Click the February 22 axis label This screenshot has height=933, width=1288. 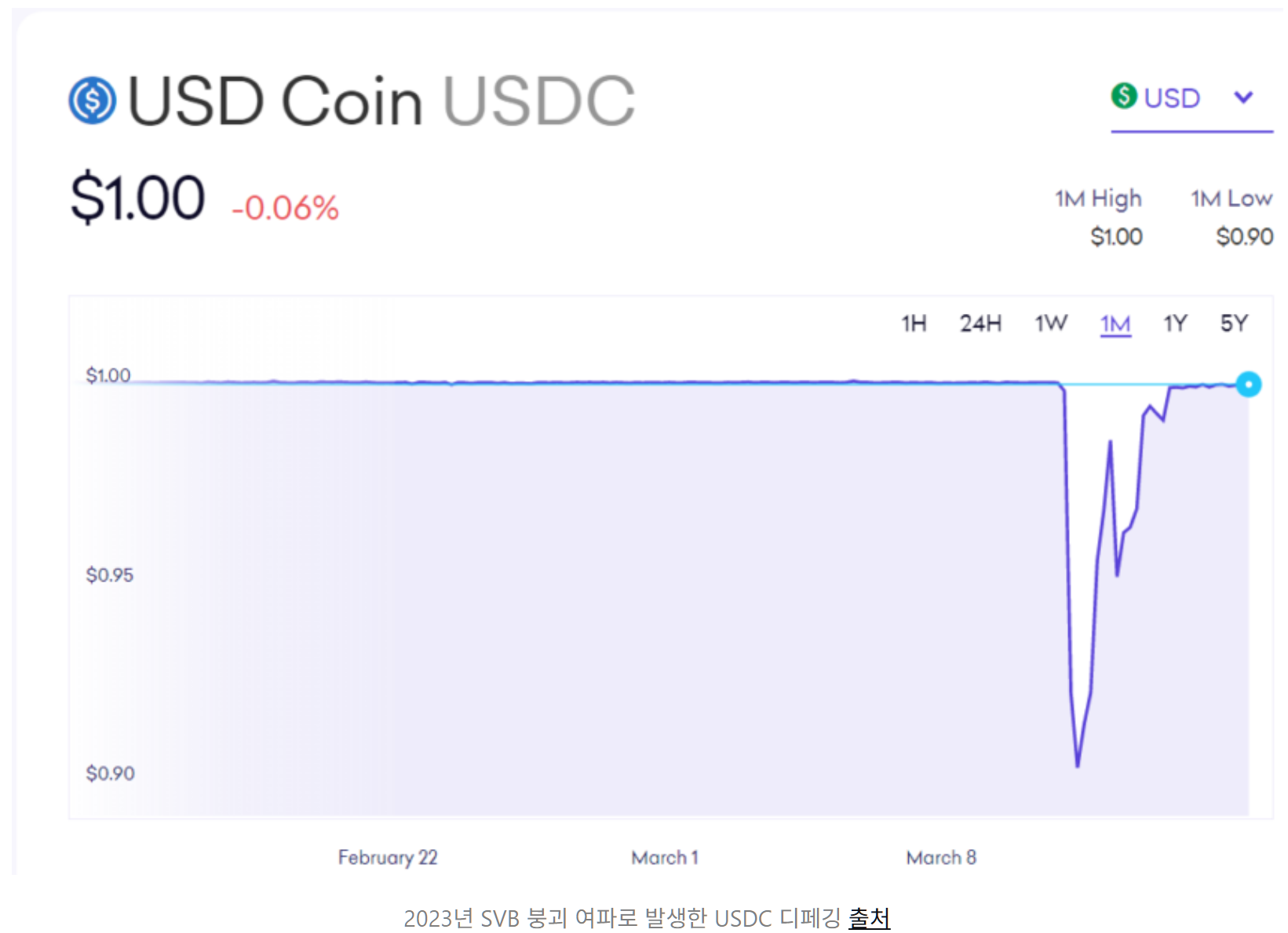[388, 858]
